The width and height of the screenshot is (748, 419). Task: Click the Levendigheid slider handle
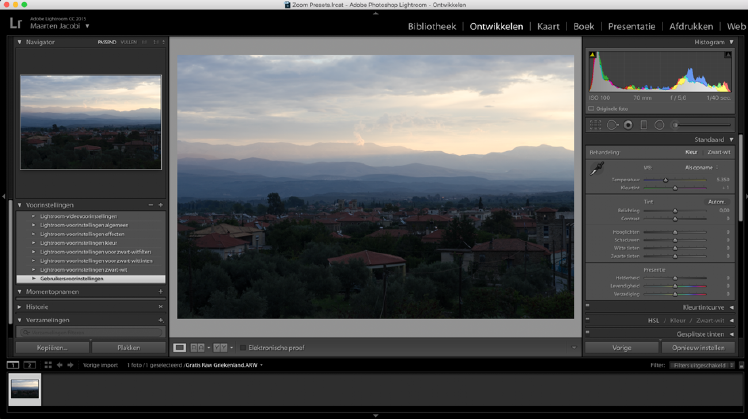coord(675,286)
